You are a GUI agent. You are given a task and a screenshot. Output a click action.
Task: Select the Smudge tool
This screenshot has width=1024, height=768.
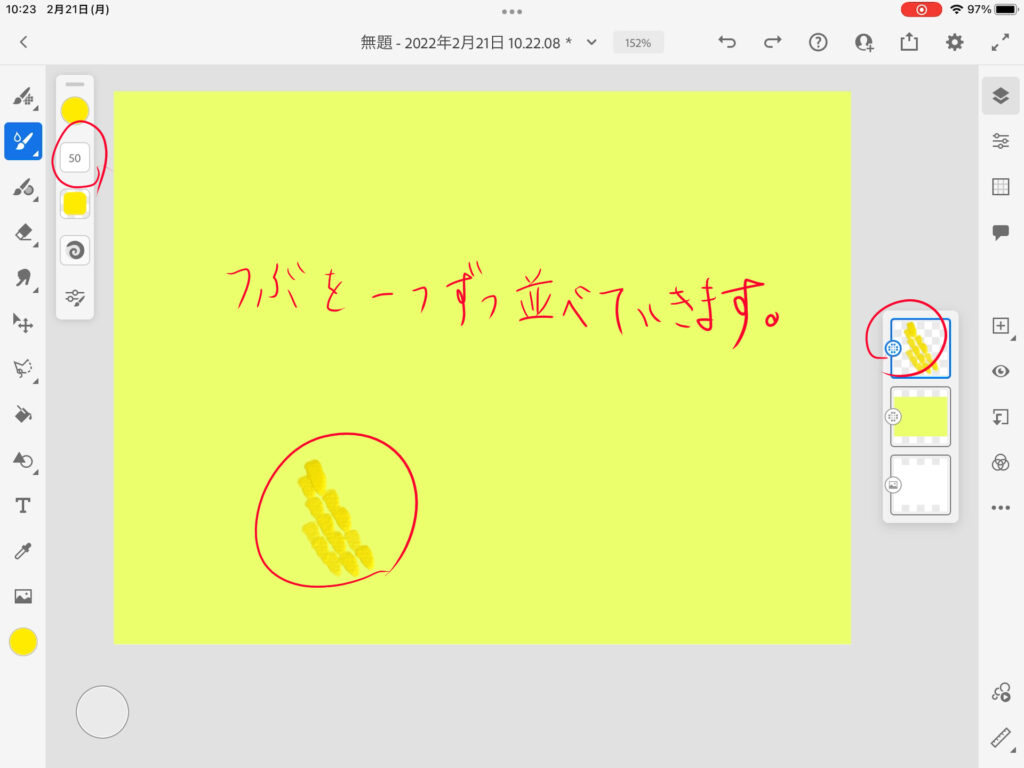22,277
